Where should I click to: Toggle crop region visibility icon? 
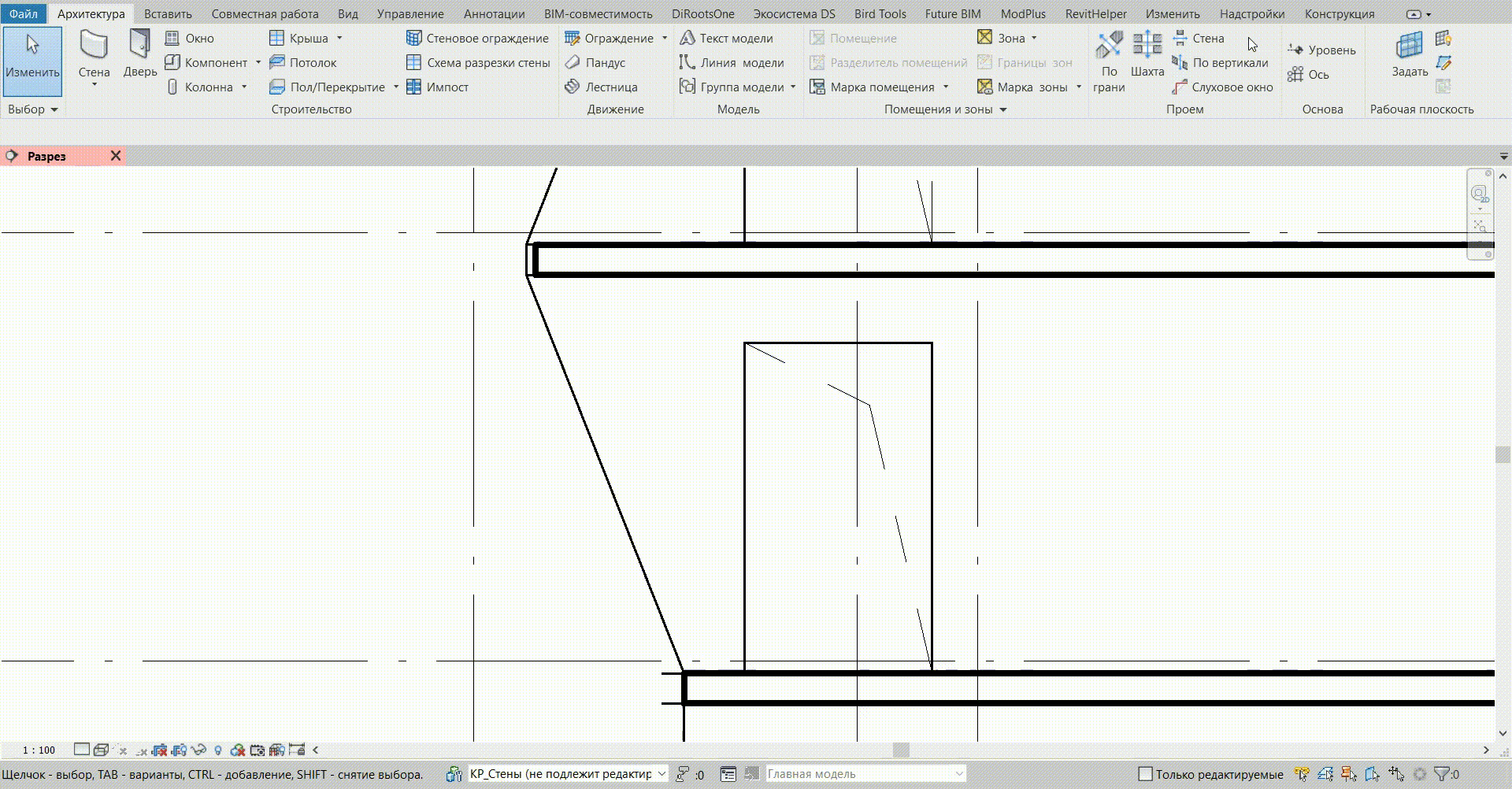click(180, 750)
